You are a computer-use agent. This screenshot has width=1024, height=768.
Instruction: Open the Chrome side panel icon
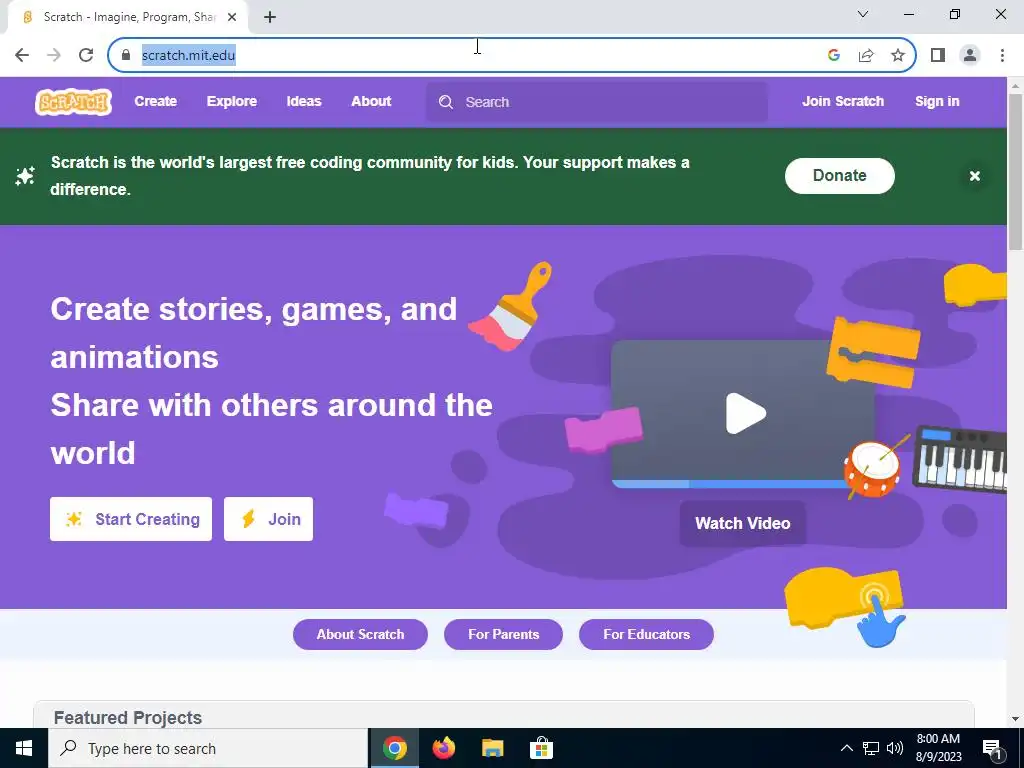938,55
